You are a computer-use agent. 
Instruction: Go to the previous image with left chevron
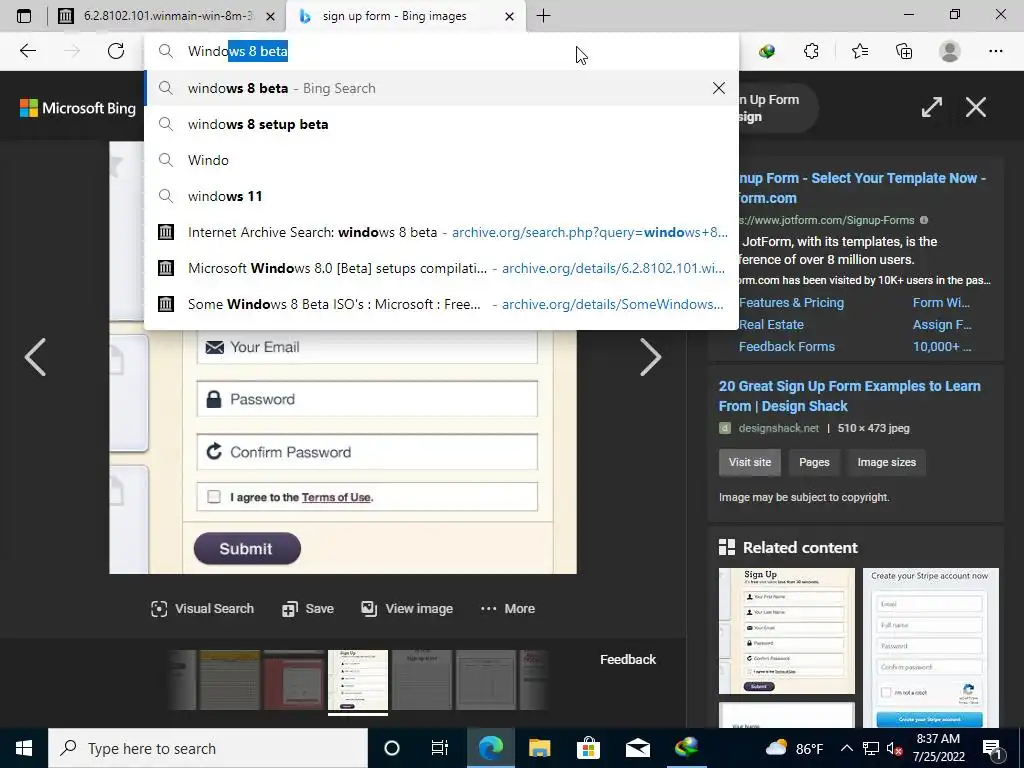click(35, 357)
